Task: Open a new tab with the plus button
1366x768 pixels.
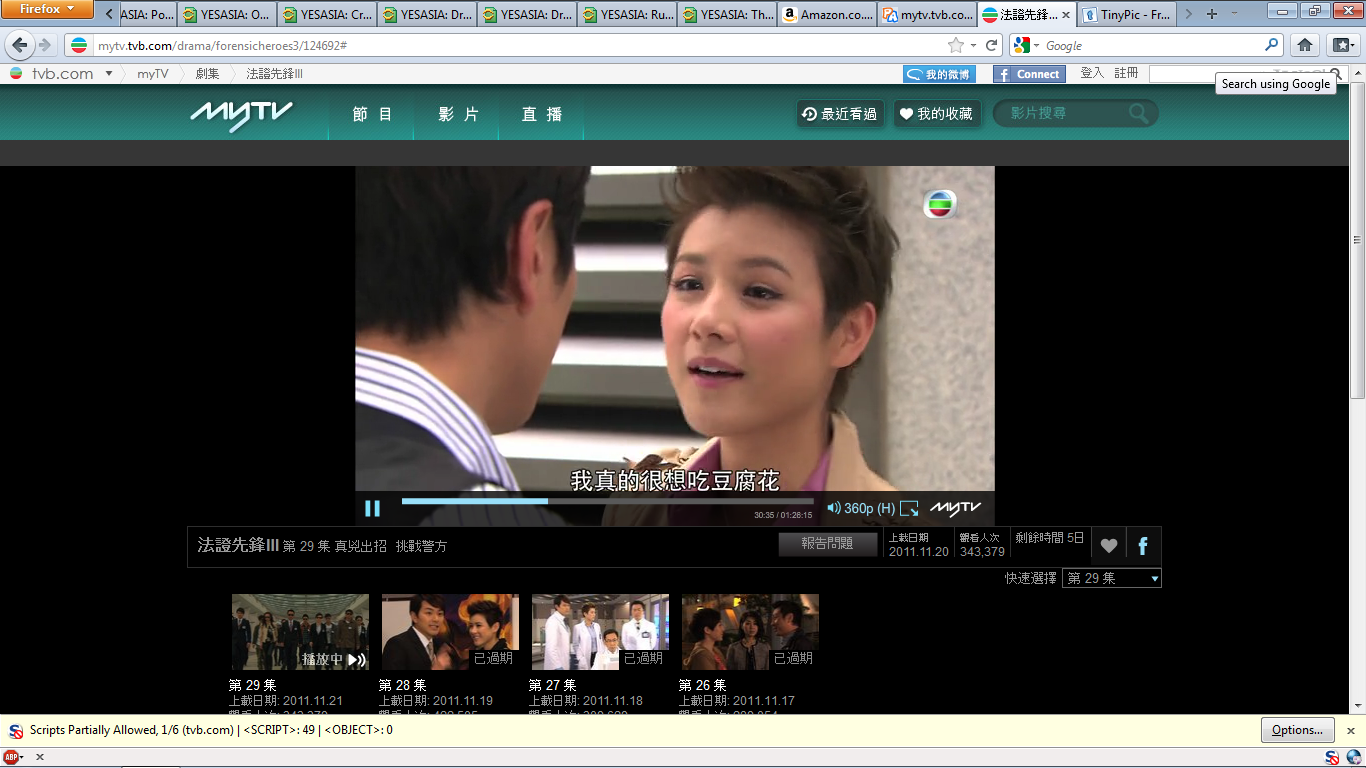Action: tap(1212, 14)
